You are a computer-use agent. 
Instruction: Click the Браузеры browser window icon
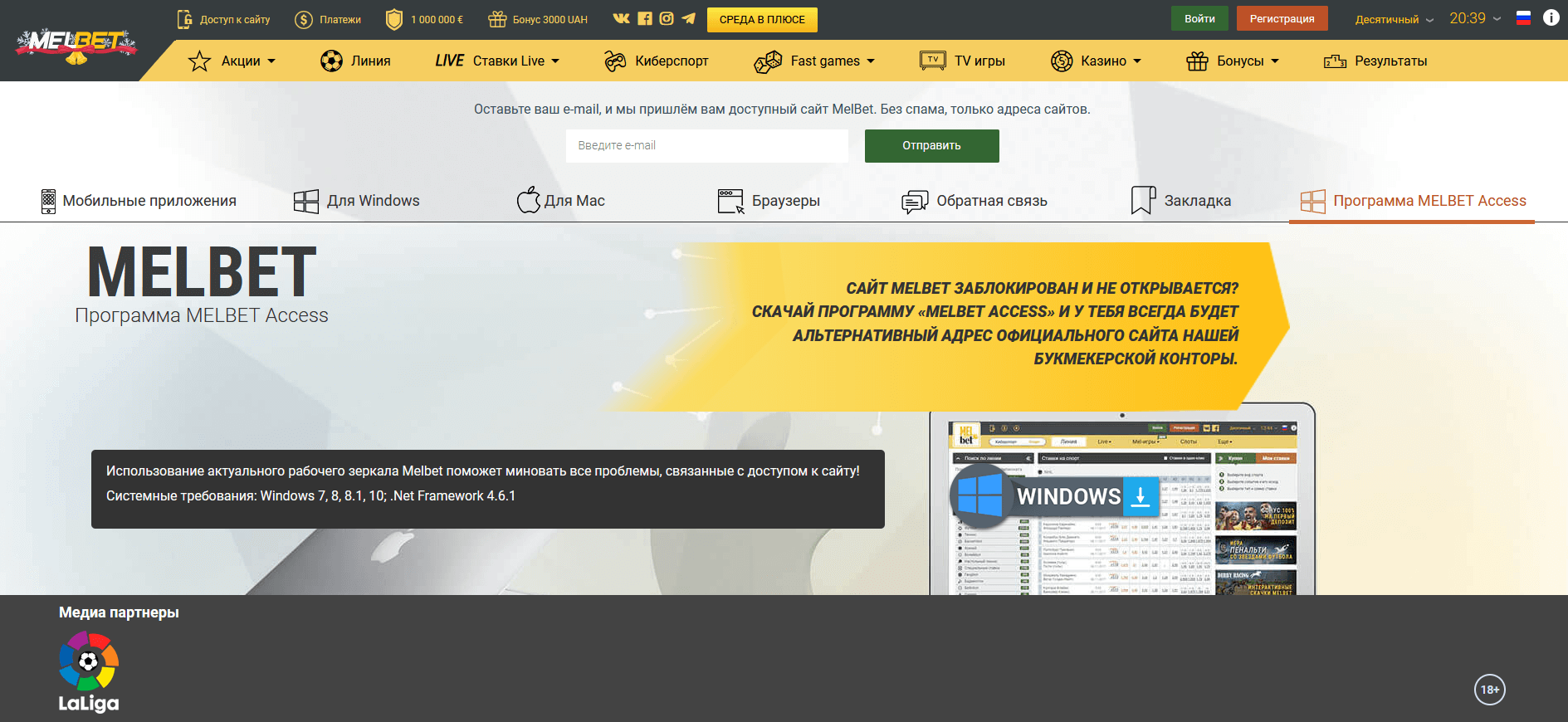(x=730, y=201)
